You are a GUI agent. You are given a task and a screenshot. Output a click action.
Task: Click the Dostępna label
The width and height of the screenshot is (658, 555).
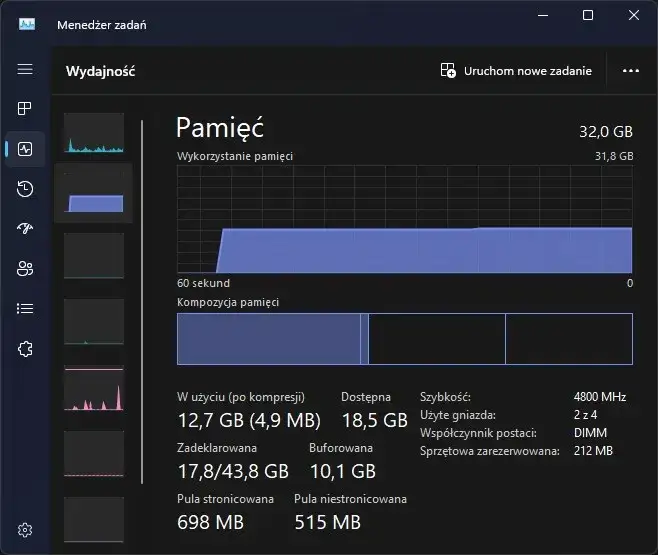[366, 397]
